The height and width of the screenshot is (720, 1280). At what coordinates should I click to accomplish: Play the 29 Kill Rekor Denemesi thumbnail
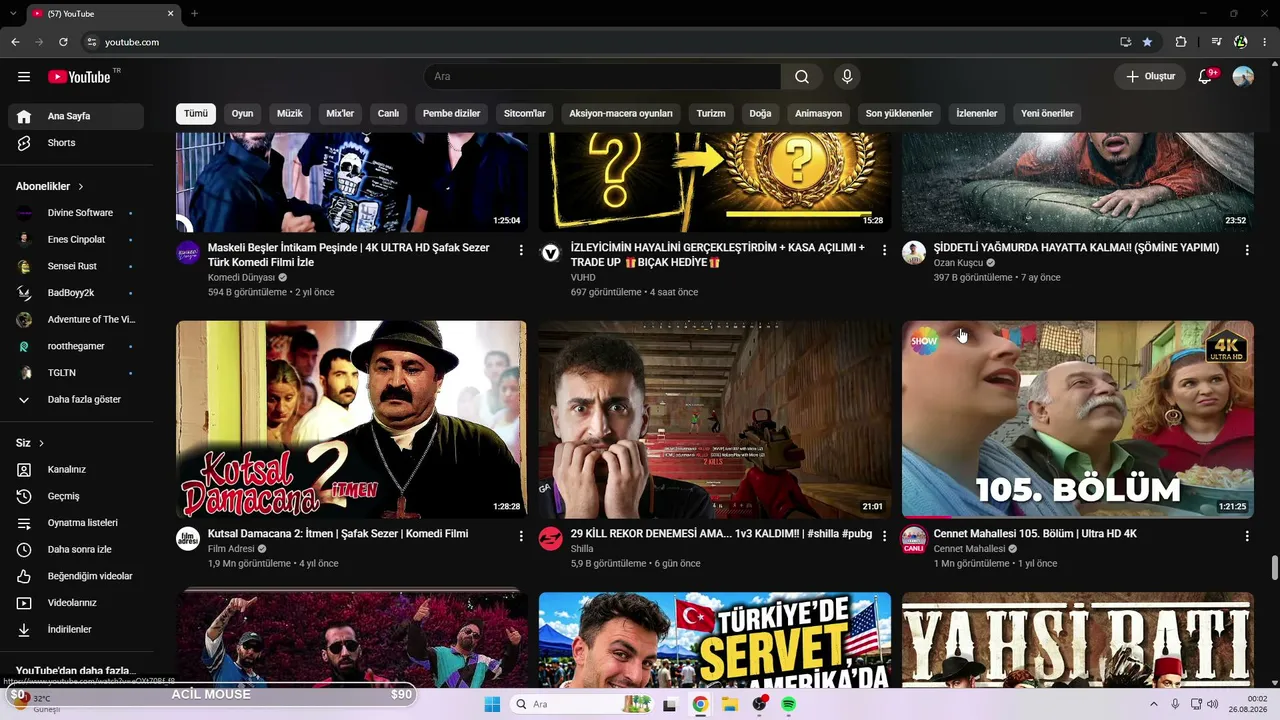[x=714, y=419]
